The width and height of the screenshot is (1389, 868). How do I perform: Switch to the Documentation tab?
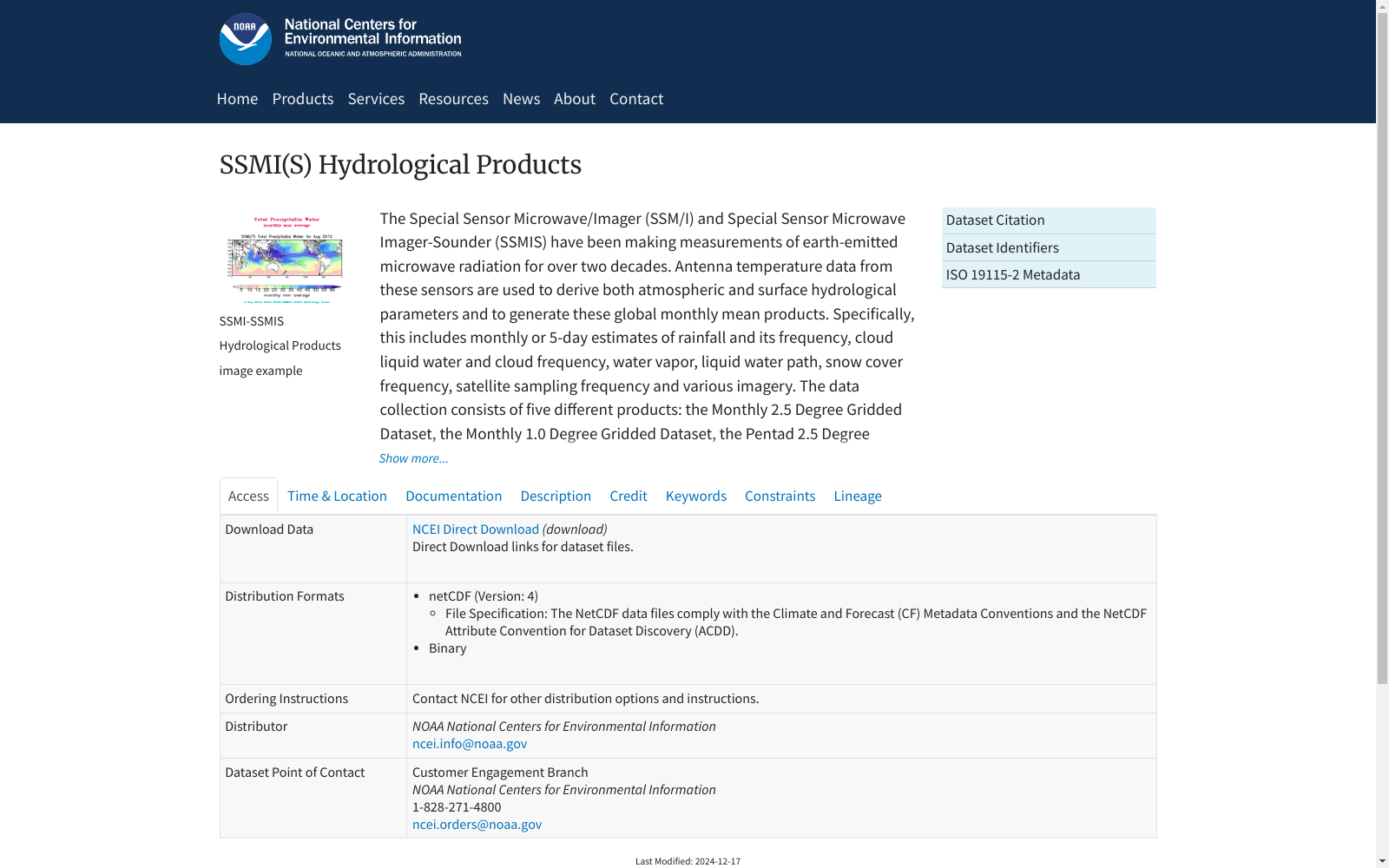pyautogui.click(x=453, y=496)
